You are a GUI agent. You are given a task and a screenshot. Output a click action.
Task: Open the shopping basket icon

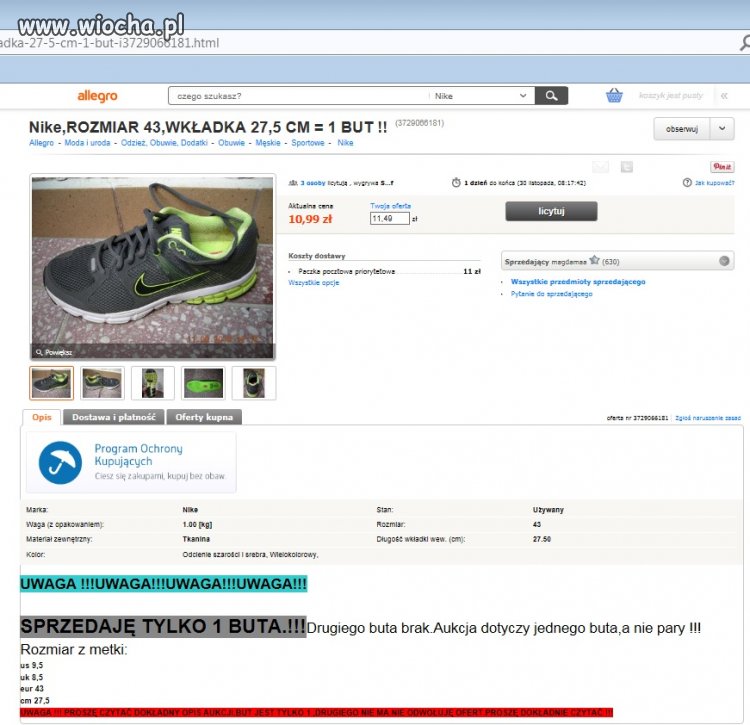click(614, 95)
